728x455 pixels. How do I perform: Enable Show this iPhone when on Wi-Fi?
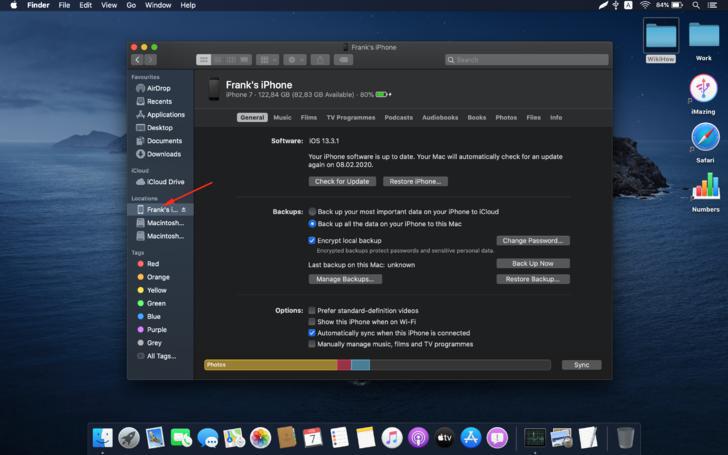point(312,322)
